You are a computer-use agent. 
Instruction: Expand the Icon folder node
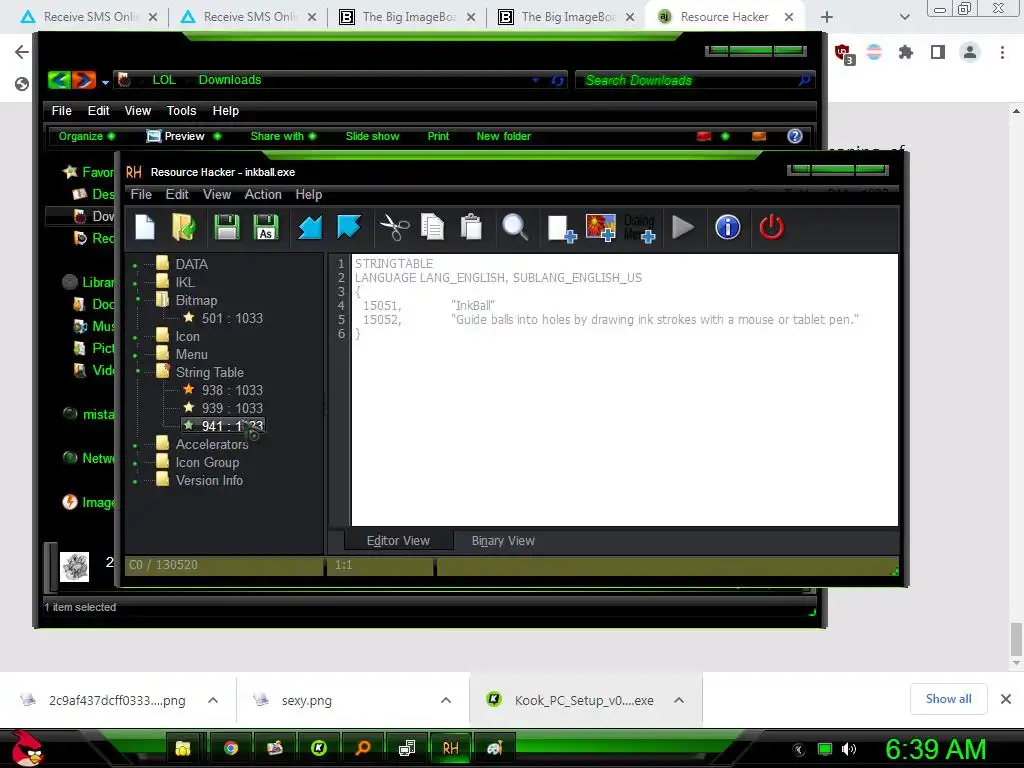pos(135,338)
